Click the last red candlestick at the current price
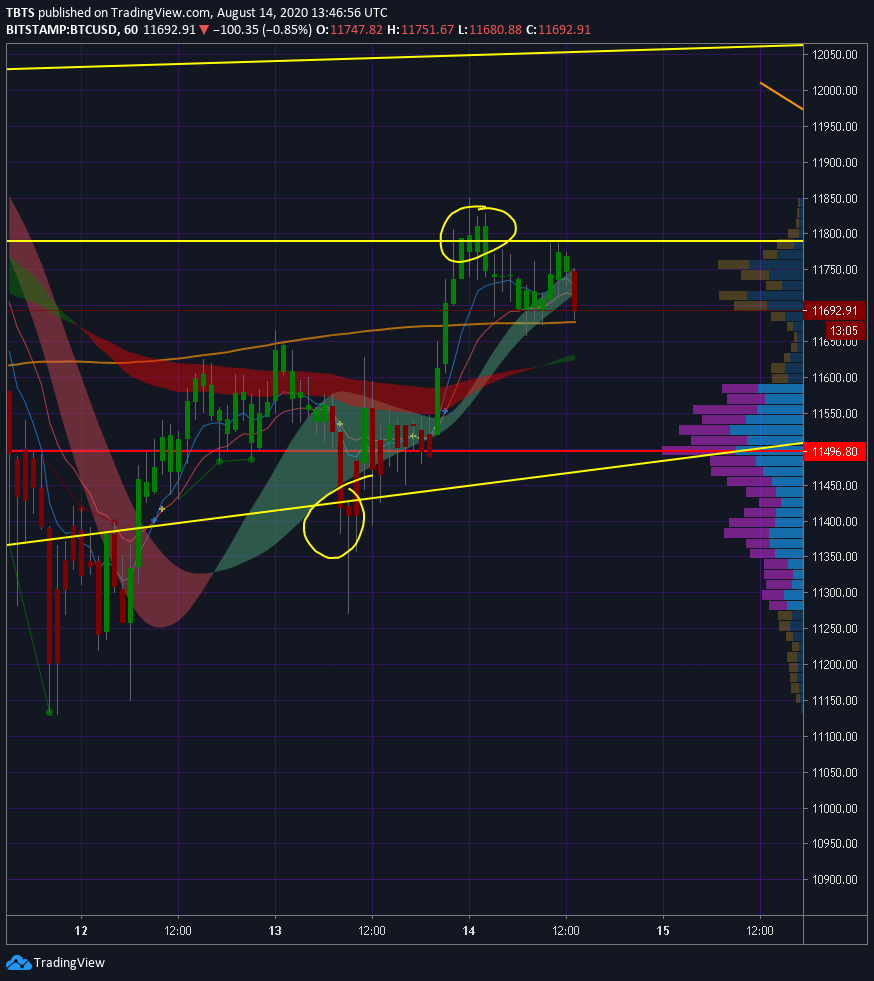The width and height of the screenshot is (874, 981). coord(574,291)
